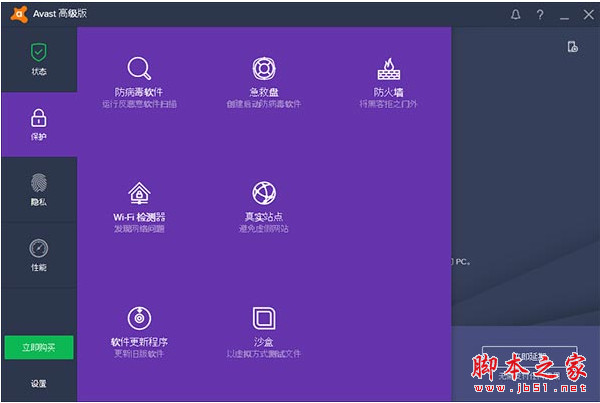Open 设置 settings in the sidebar
This screenshot has height=403, width=600.
[39, 383]
